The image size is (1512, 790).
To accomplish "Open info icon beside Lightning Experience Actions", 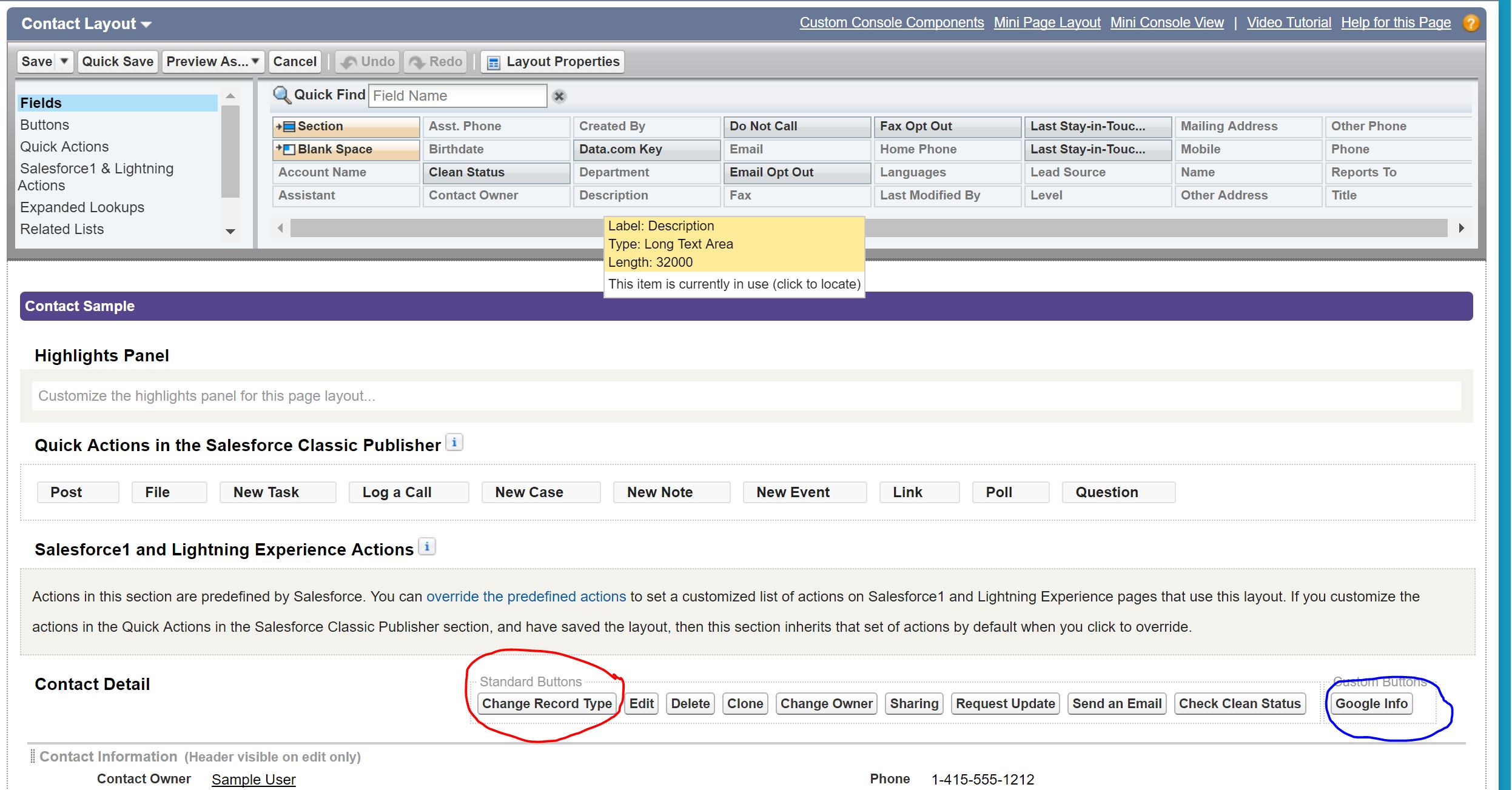I will tap(427, 547).
